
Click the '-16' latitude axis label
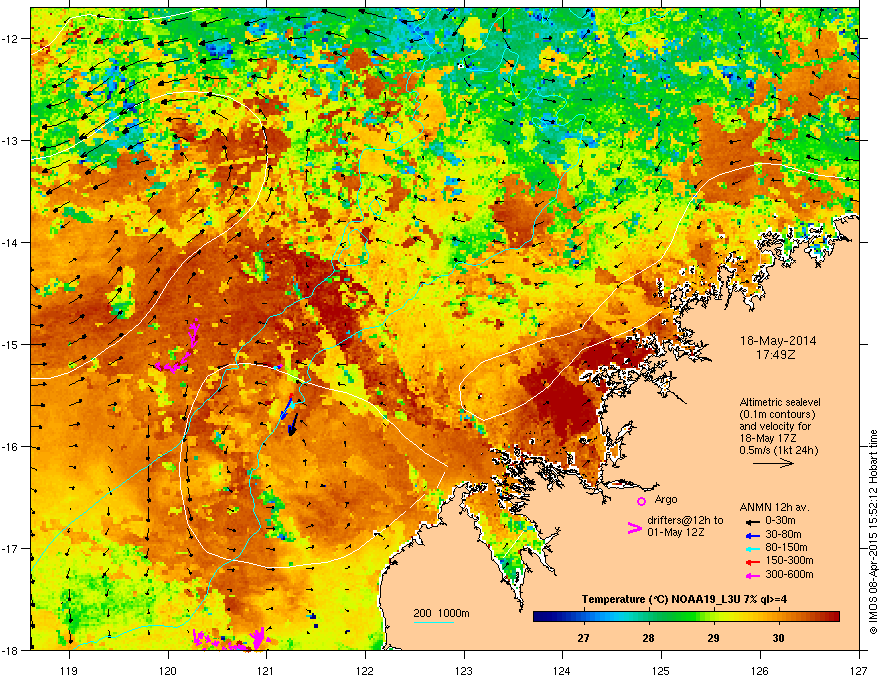pos(10,447)
